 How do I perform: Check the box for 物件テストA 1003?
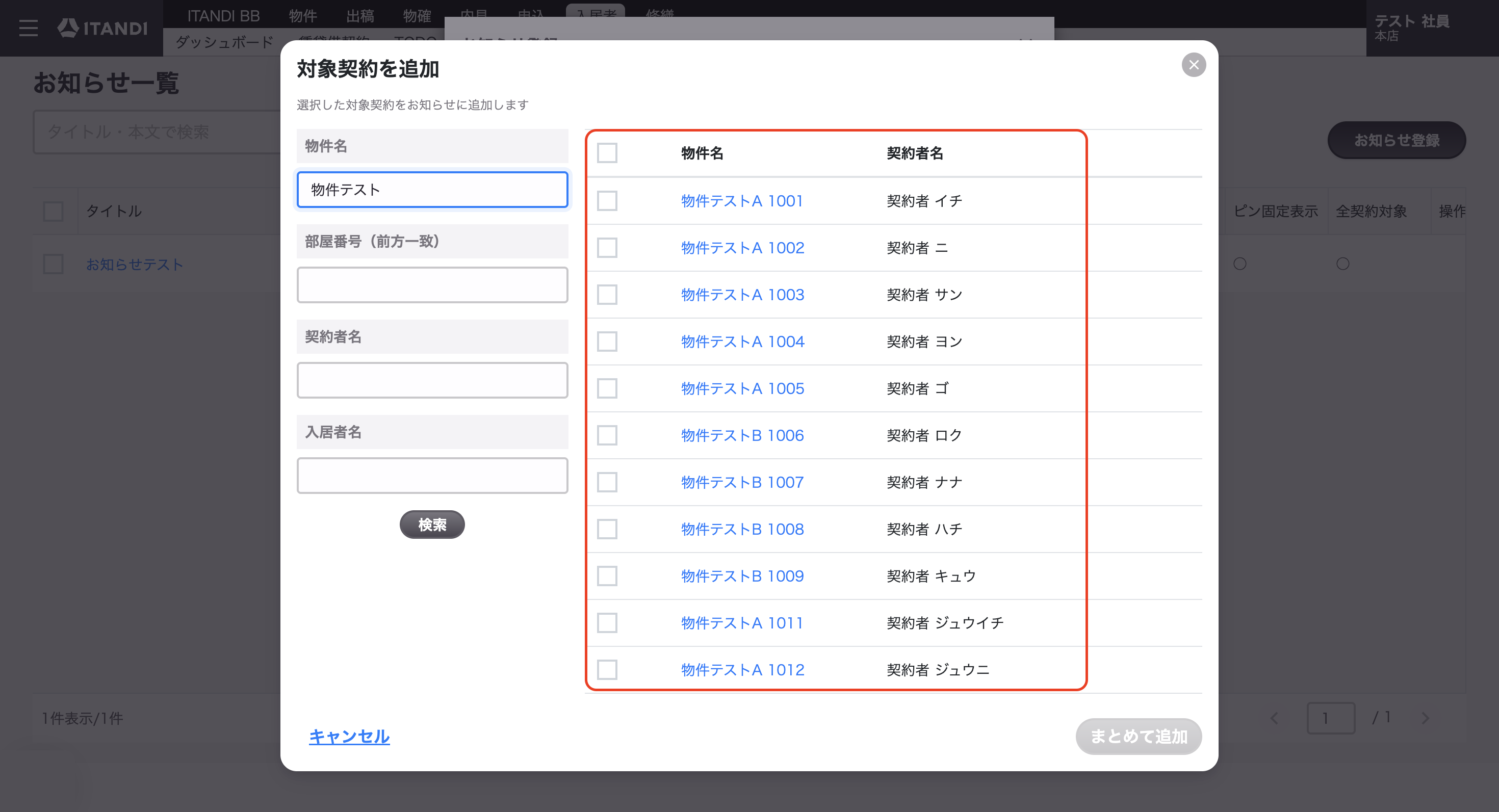point(607,294)
